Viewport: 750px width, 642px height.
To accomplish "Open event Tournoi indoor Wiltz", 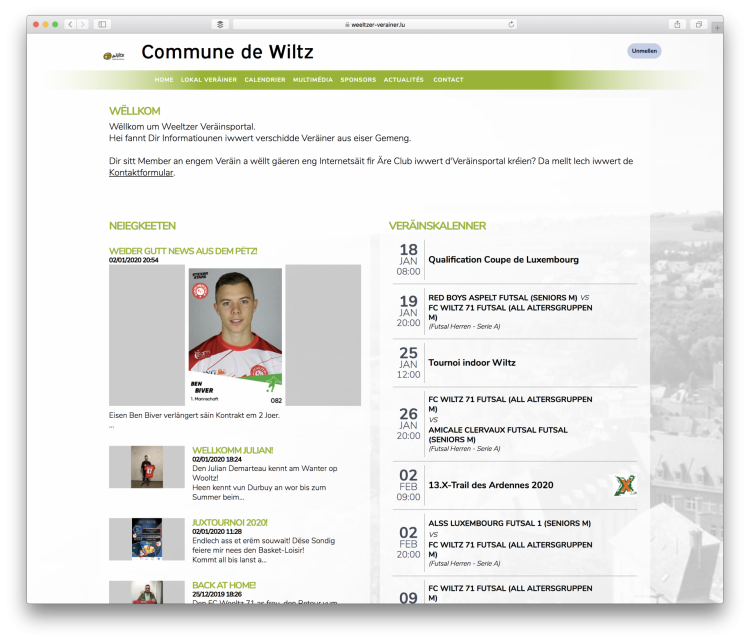I will (472, 363).
